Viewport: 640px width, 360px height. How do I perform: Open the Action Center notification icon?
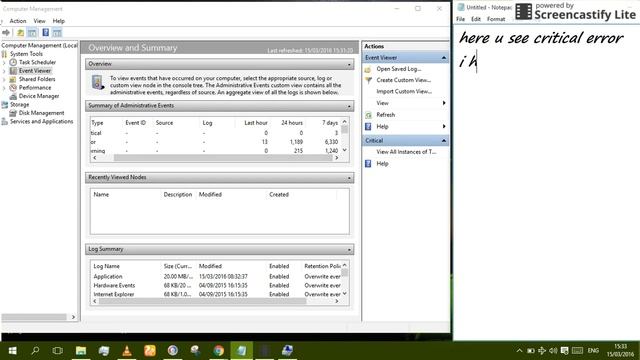[x=564, y=351]
